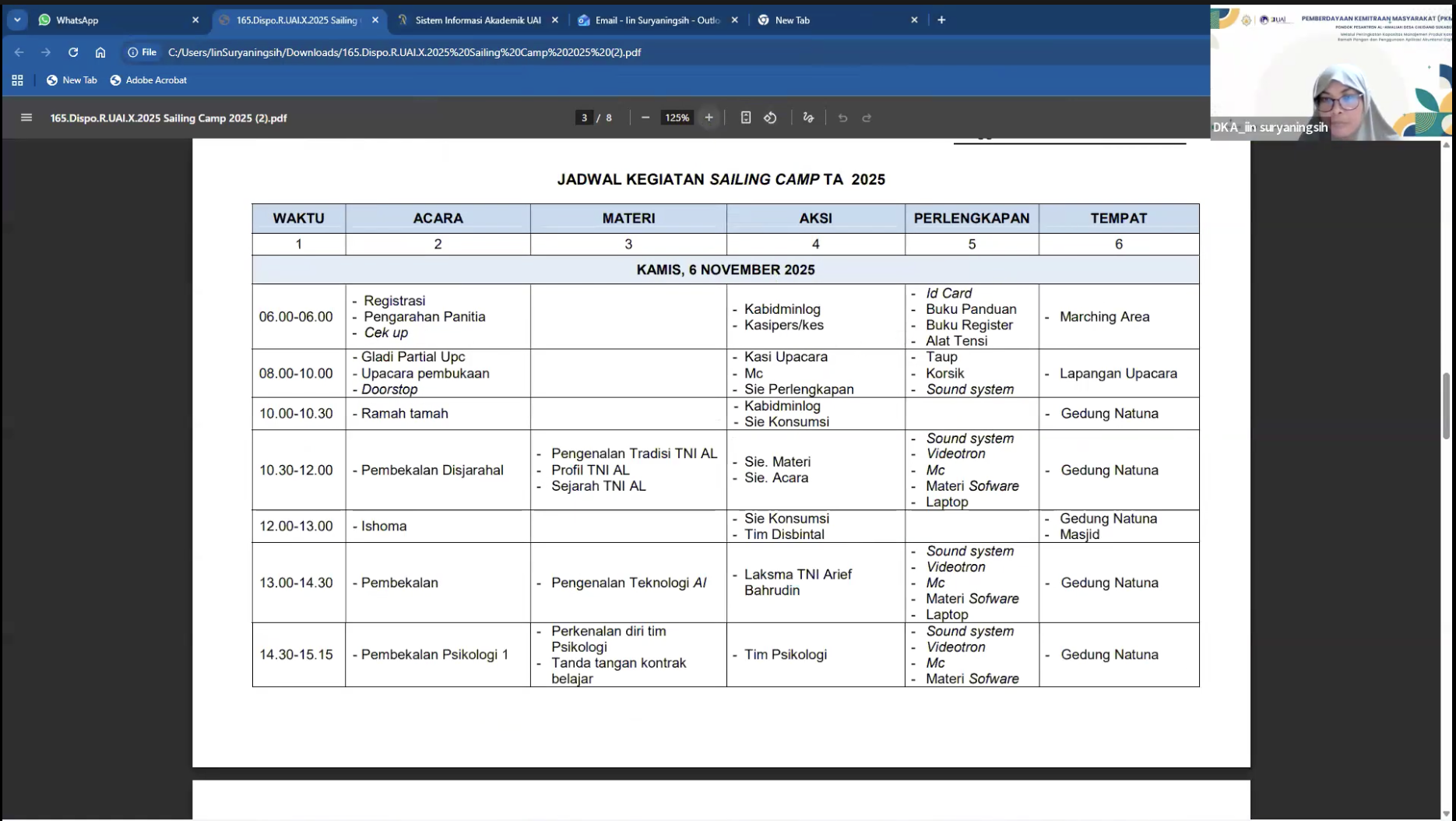
Task: Click the PDF vertical scrollbar thumb
Action: (x=1446, y=405)
